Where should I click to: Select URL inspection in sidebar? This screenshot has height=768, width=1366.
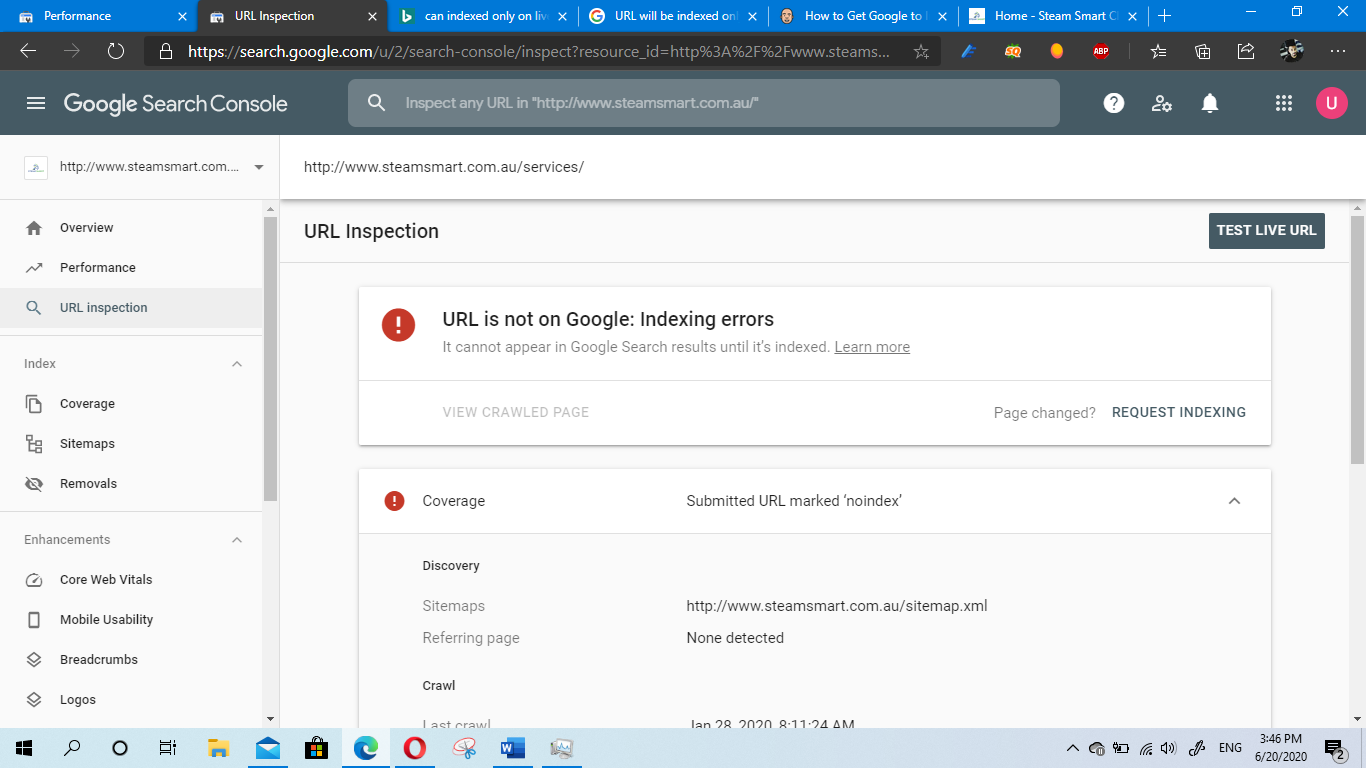pyautogui.click(x=131, y=308)
